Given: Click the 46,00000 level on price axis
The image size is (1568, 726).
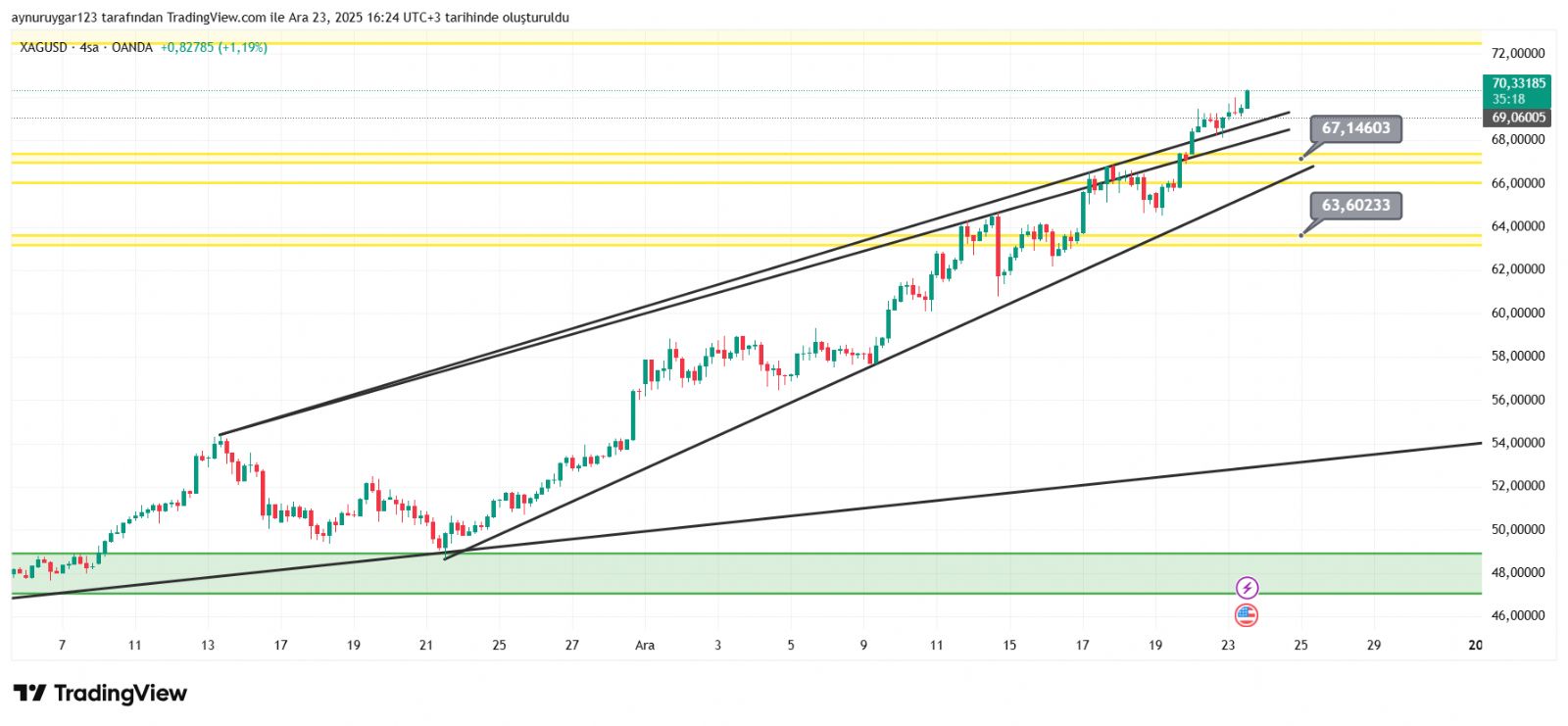Looking at the screenshot, I should (x=1518, y=615).
